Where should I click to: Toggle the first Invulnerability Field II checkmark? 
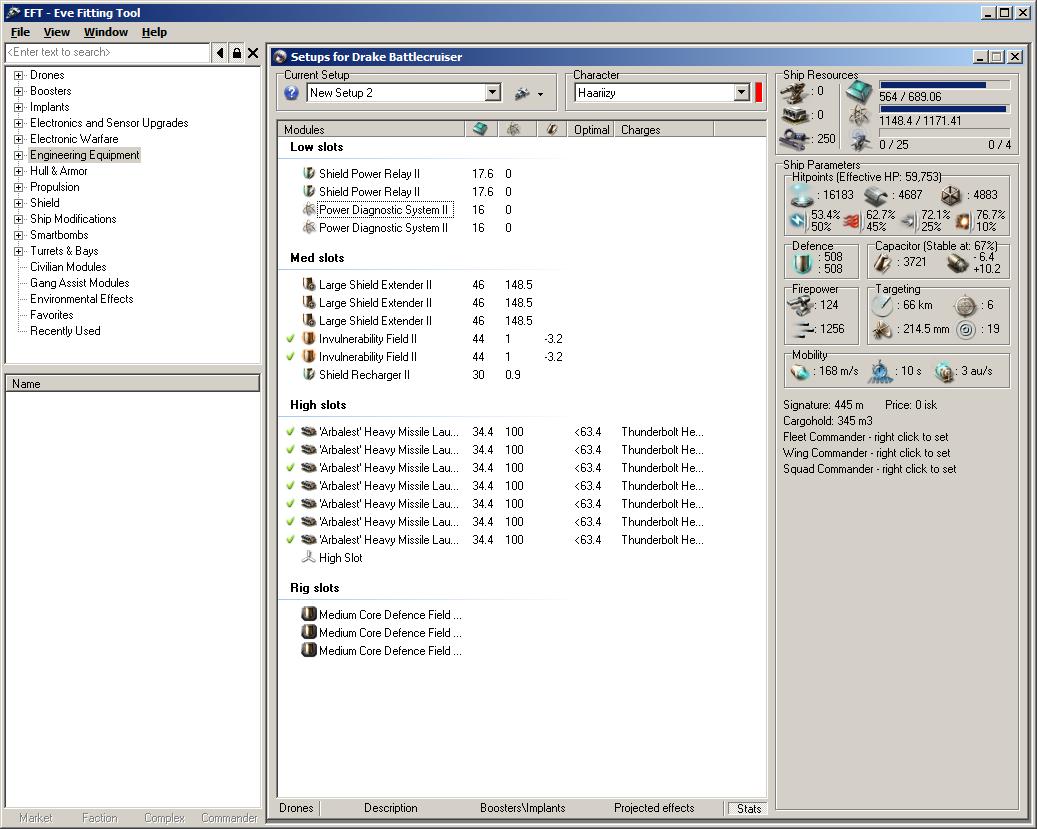click(x=290, y=339)
